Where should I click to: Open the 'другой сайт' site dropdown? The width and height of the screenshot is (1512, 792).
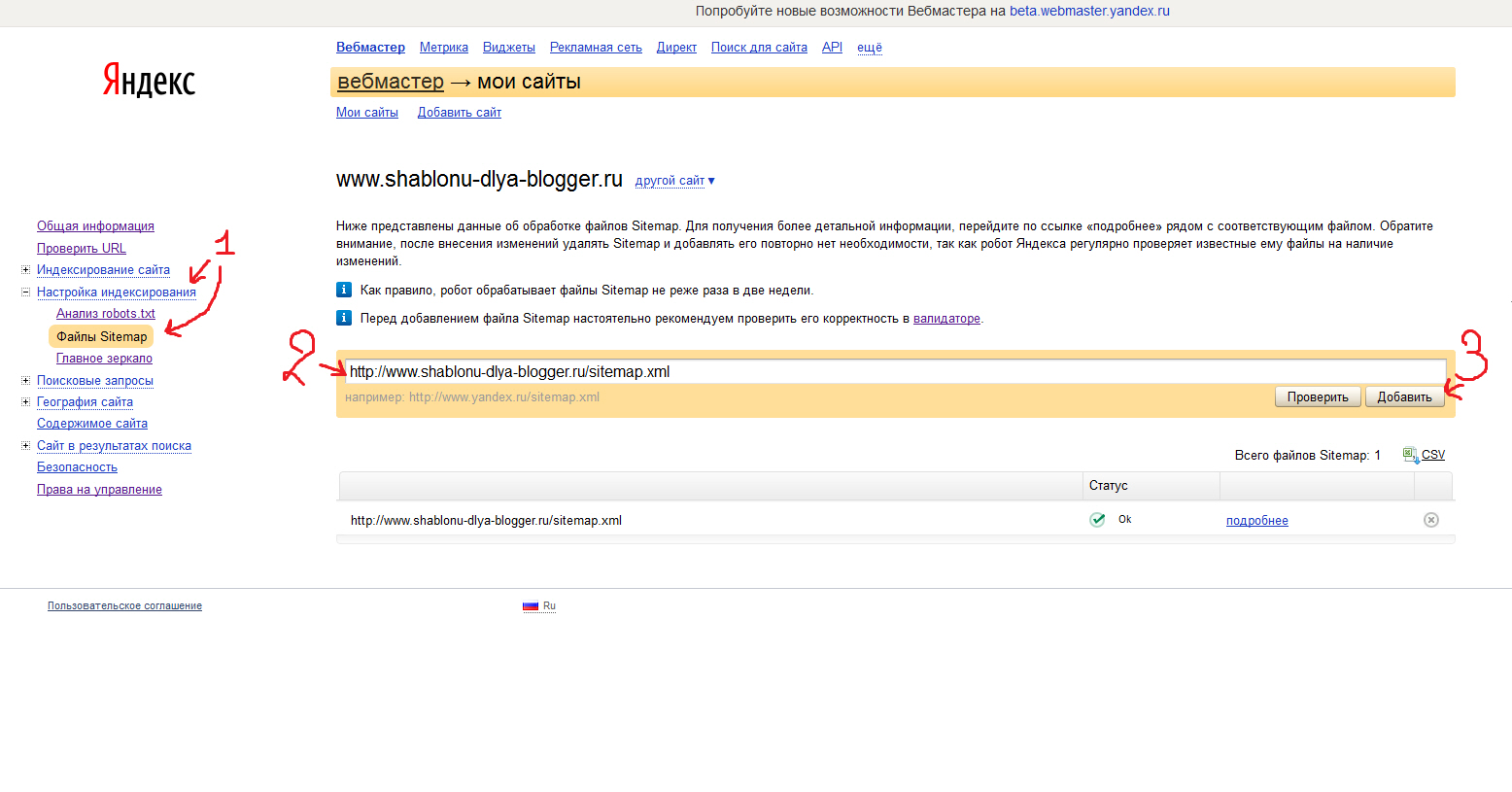(x=674, y=181)
